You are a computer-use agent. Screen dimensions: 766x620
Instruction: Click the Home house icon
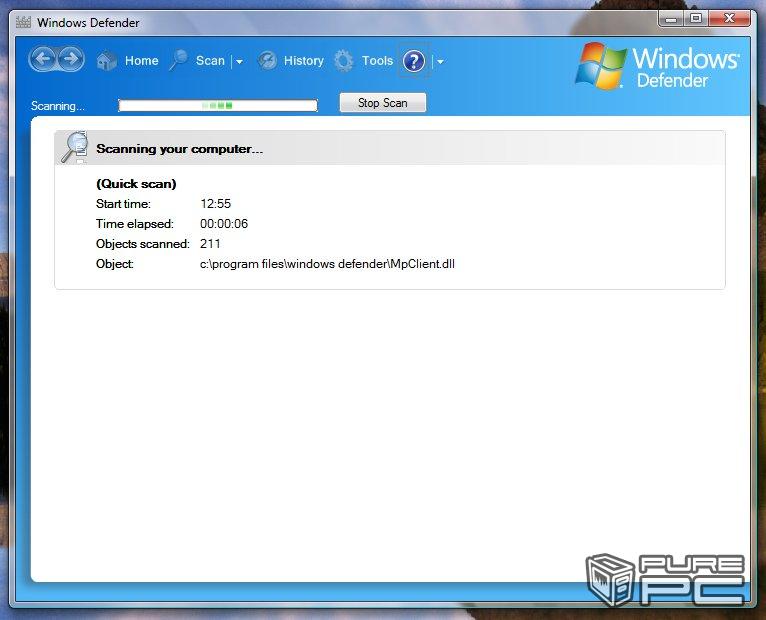[x=106, y=61]
